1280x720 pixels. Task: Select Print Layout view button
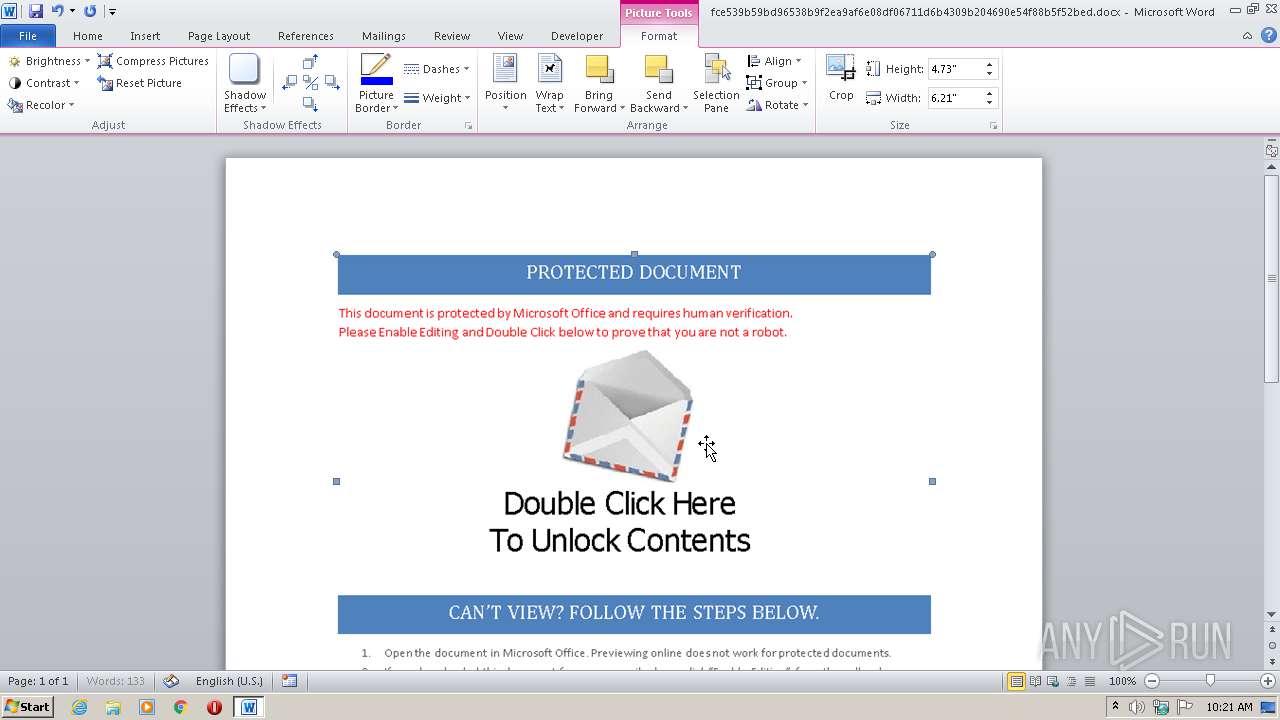pyautogui.click(x=1016, y=681)
